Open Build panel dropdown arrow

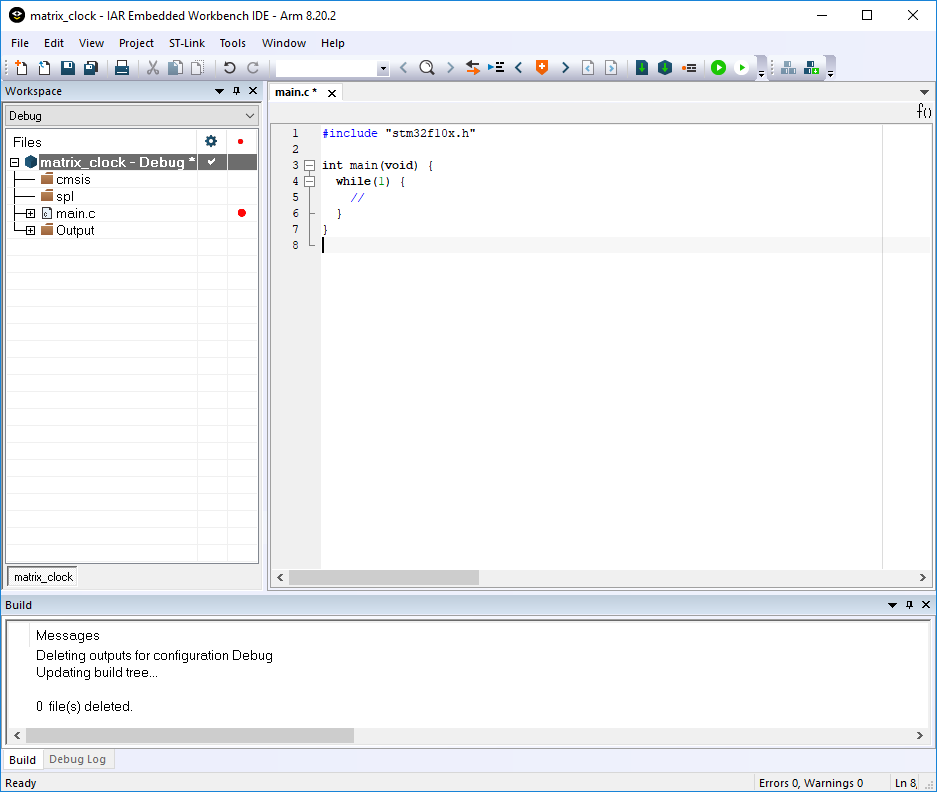pos(892,605)
